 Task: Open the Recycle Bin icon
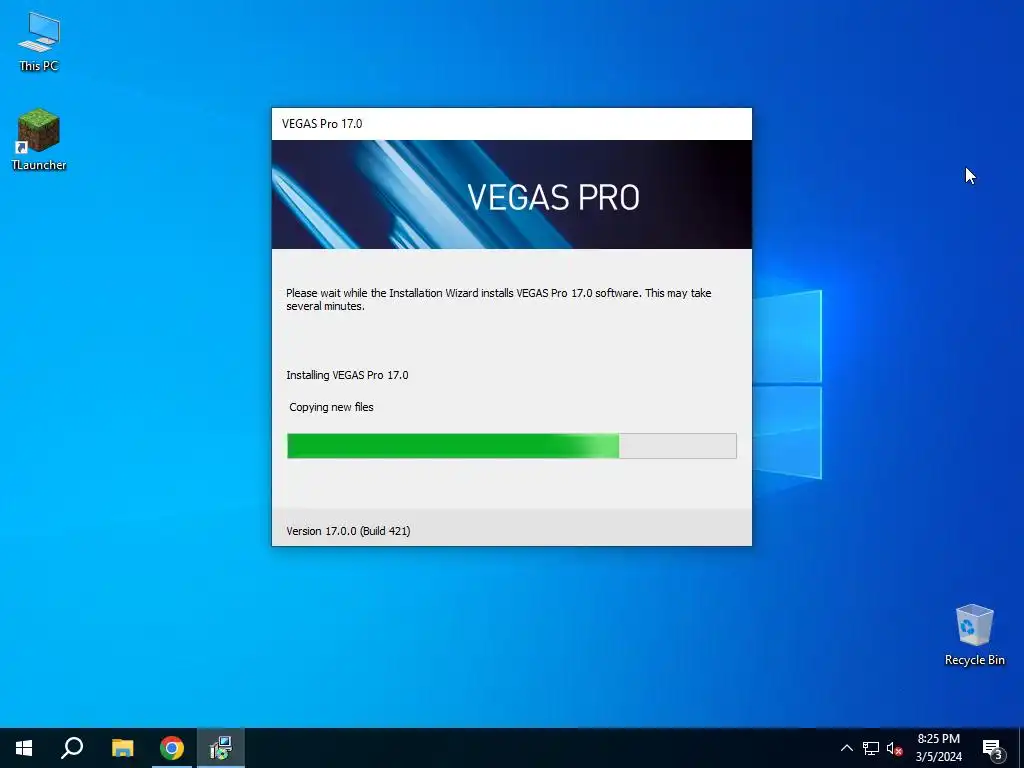974,635
